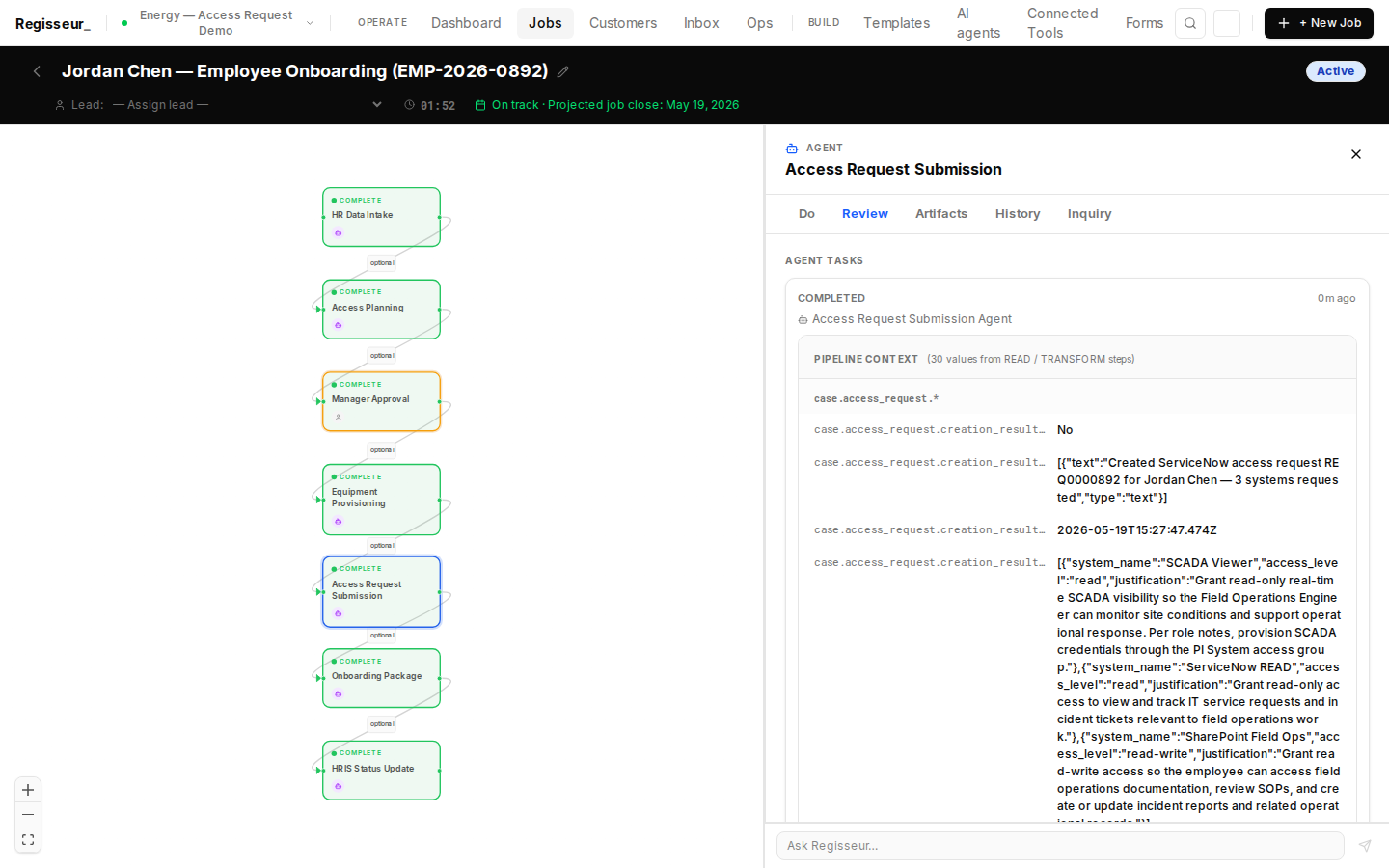The image size is (1389, 868).
Task: Click the agent icon in Equipment Provisioning node
Action: (338, 522)
